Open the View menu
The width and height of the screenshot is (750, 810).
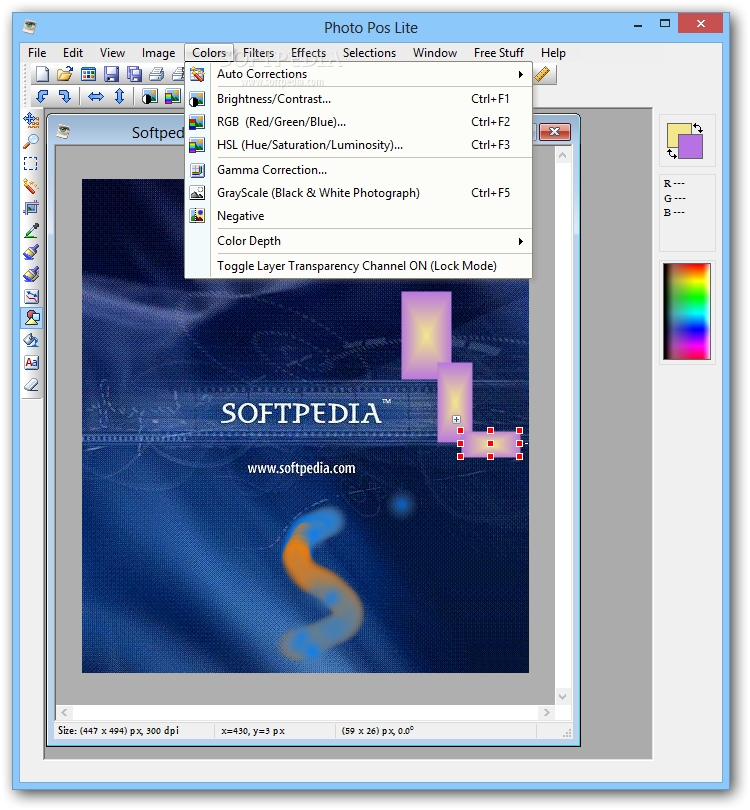click(112, 53)
